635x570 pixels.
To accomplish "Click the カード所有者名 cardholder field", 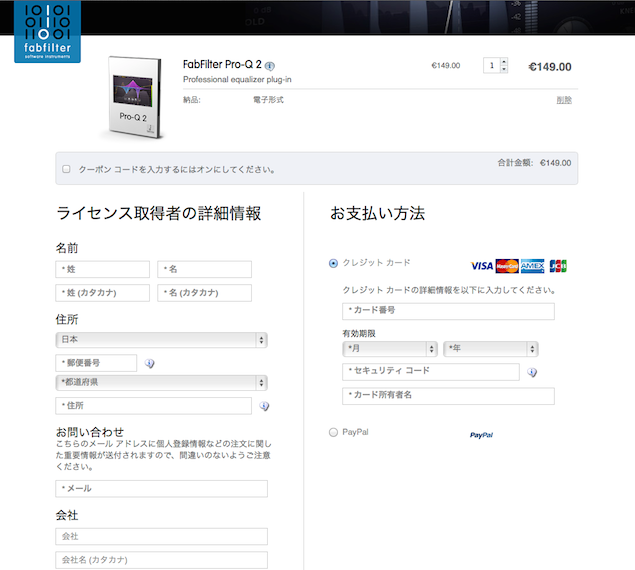I will coord(448,396).
